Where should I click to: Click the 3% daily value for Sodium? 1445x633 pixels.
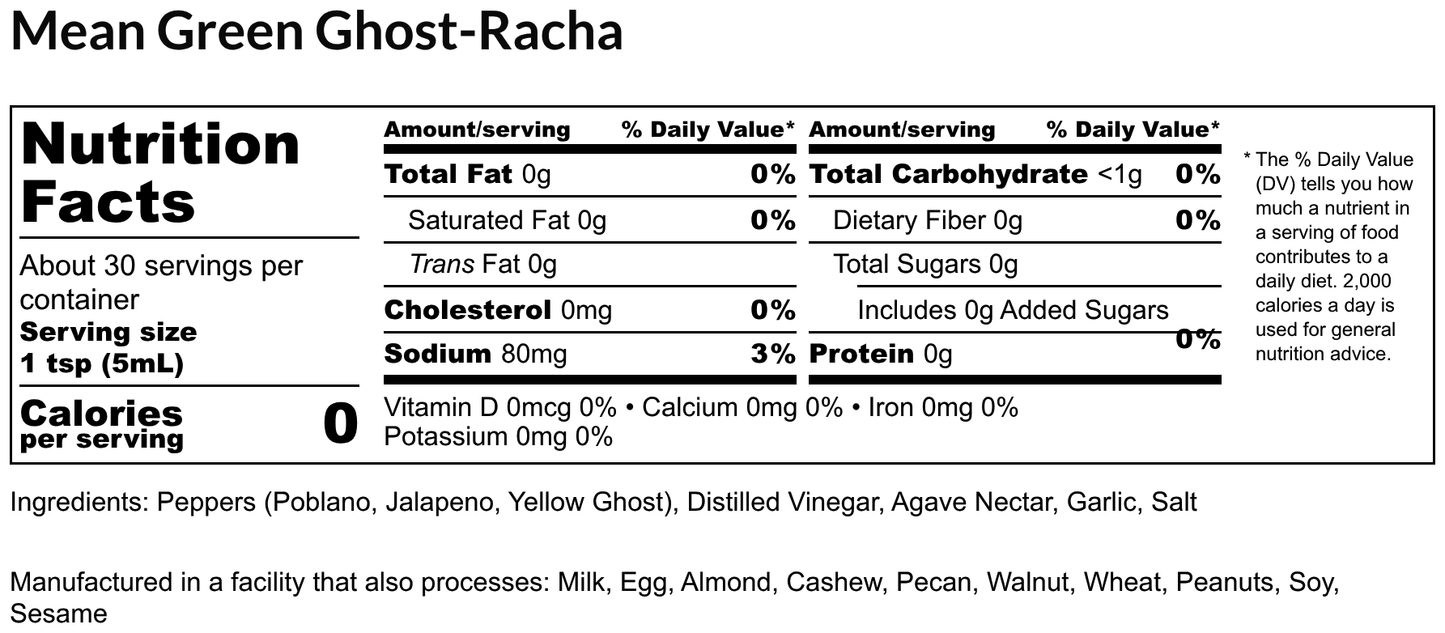772,354
